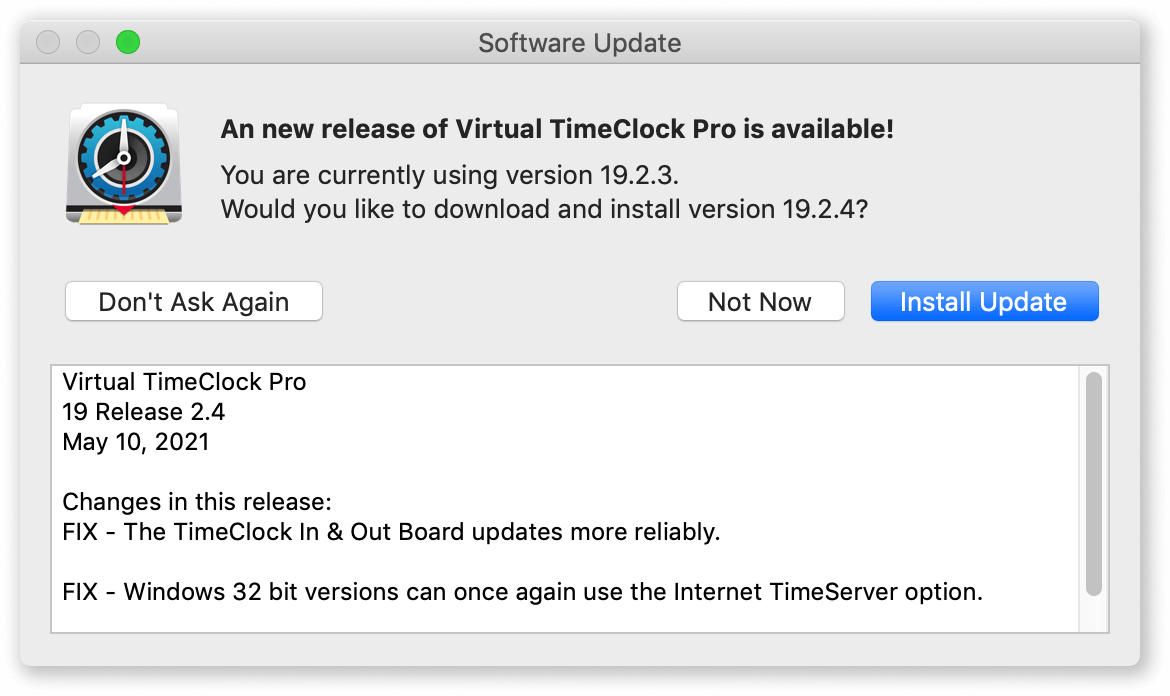
Task: Click the scrollbar track beneath the thumb
Action: click(1093, 614)
